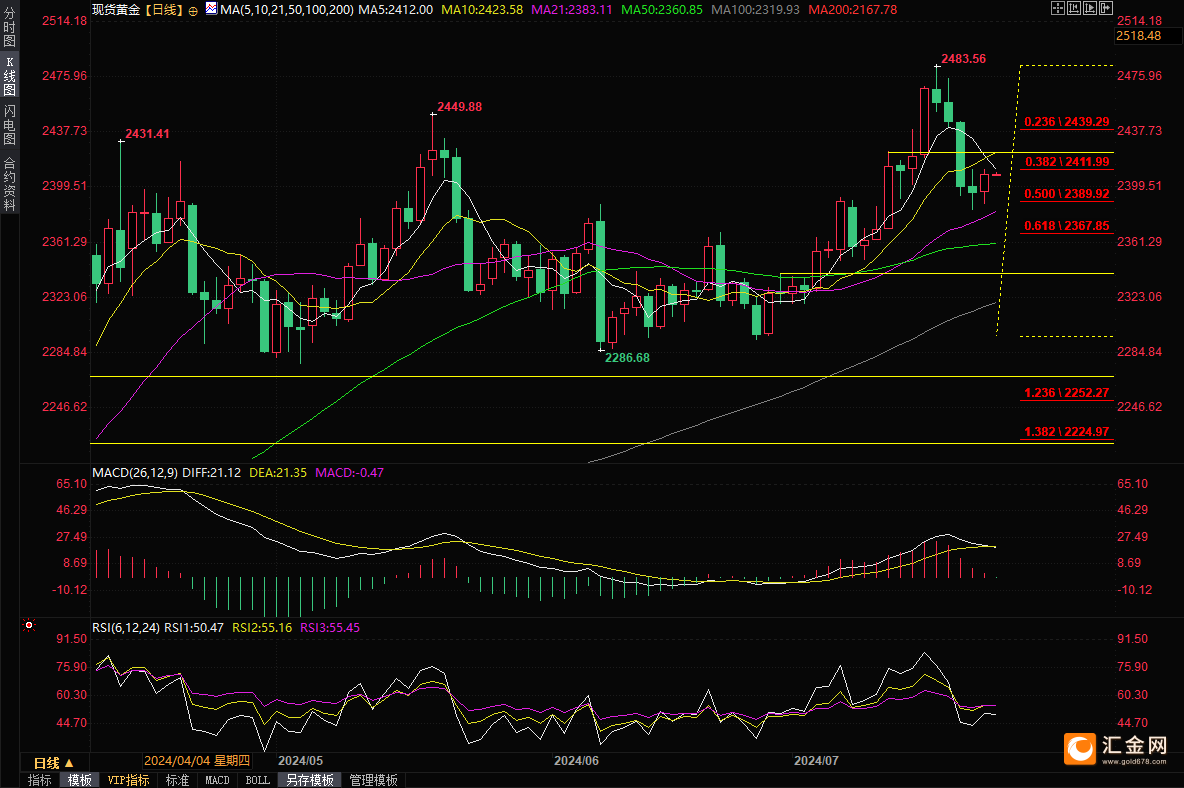Click the RSI1:50.47 value
Screen dimensions: 1184x788
[x=194, y=627]
